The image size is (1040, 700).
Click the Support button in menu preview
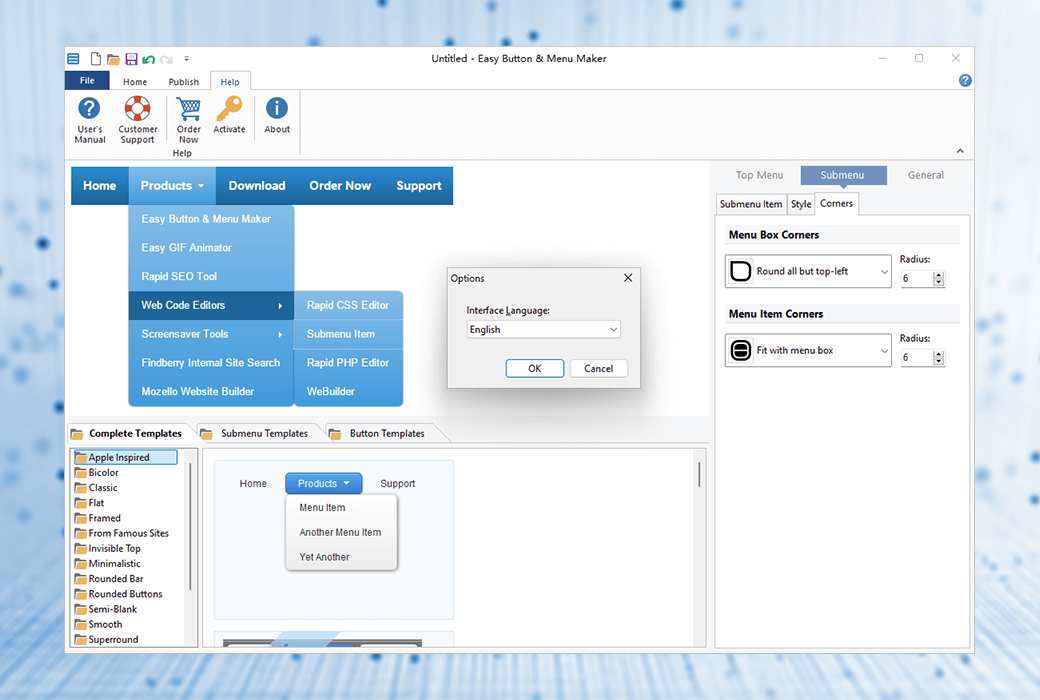(x=419, y=186)
